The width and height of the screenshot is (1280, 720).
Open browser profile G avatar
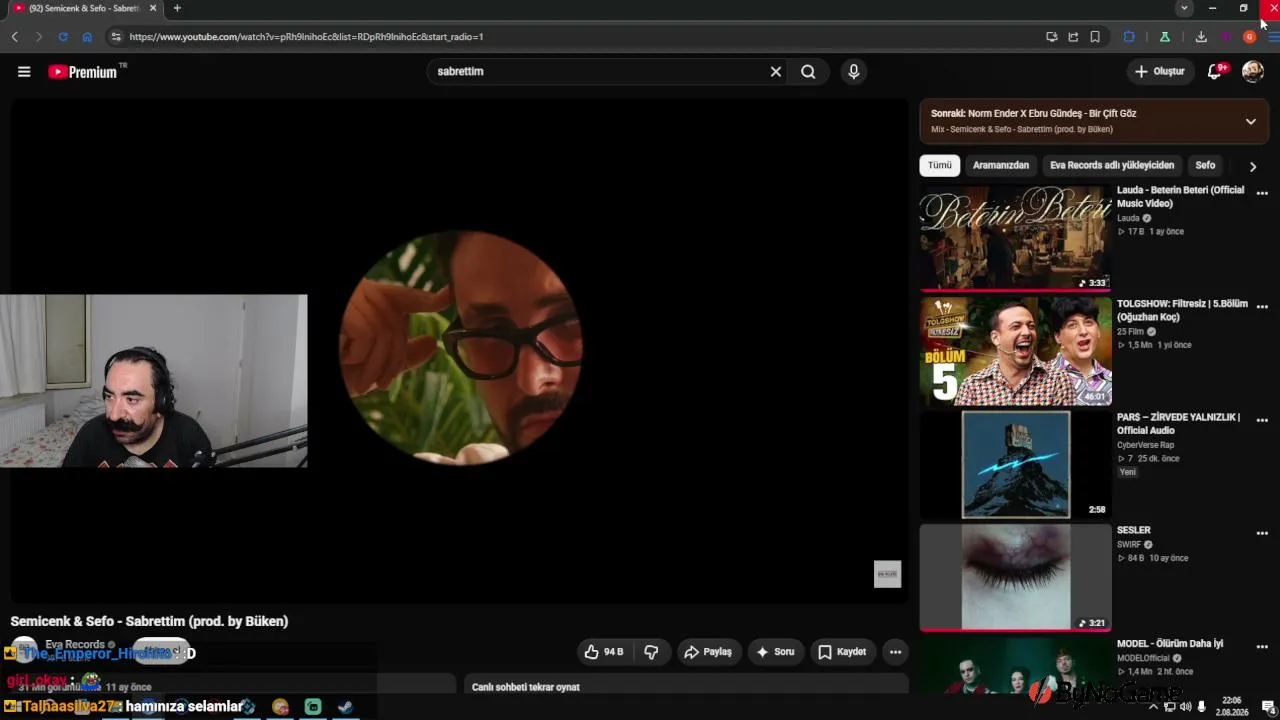click(x=1249, y=37)
